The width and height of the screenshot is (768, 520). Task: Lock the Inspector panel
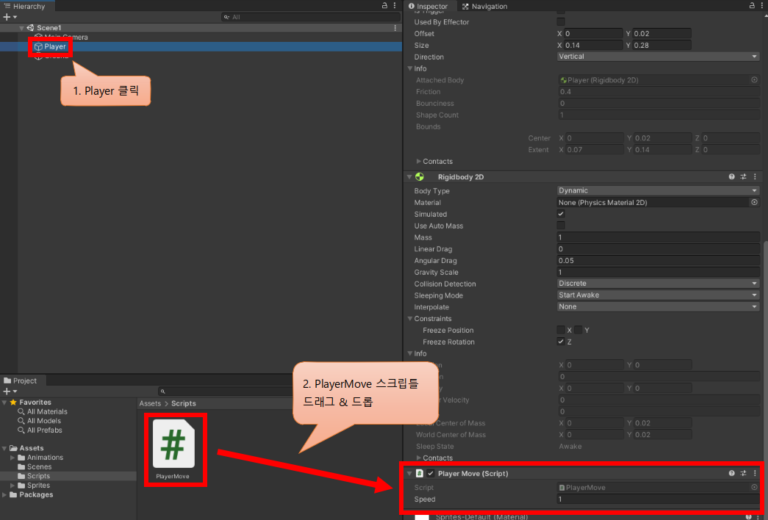coord(752,5)
